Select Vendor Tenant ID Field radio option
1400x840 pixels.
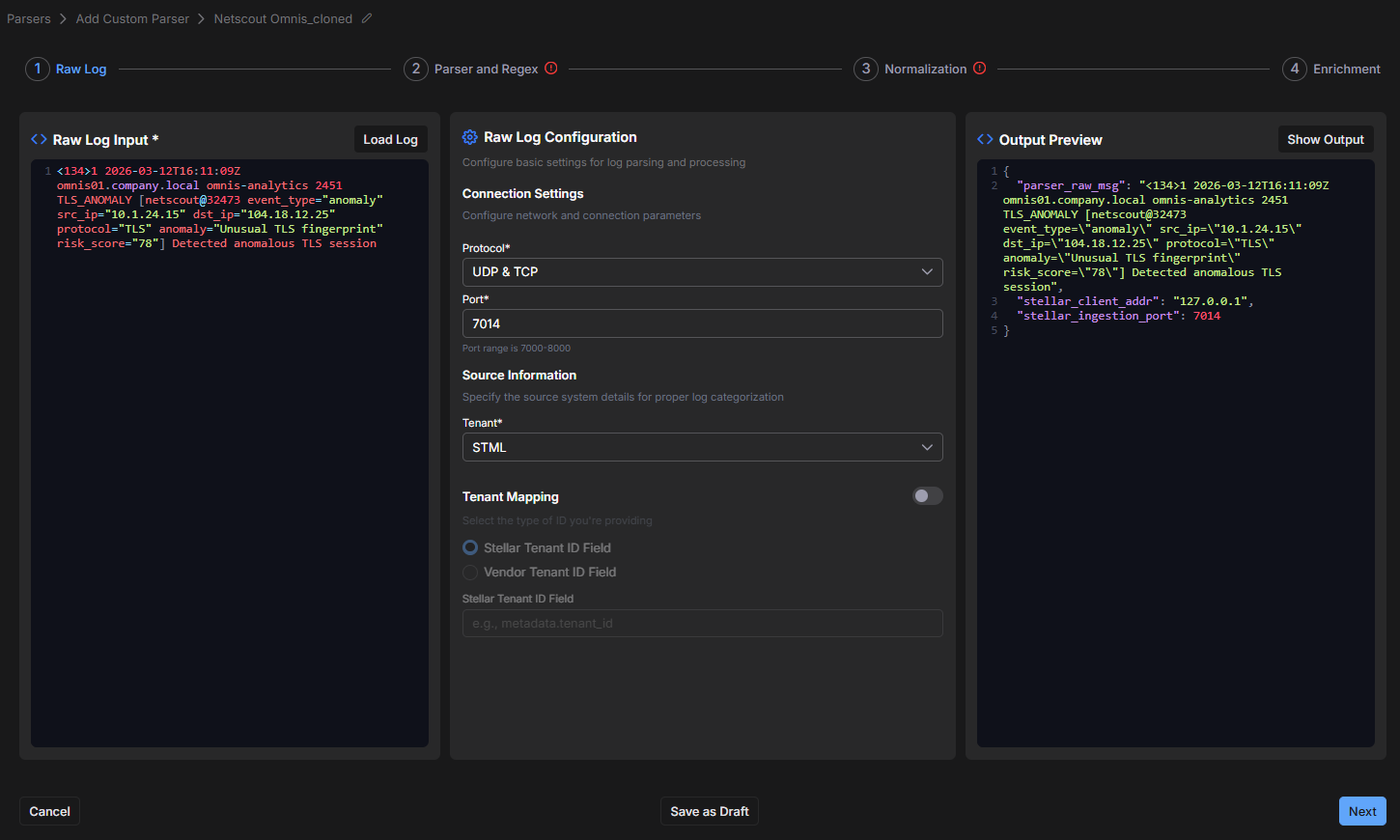(470, 573)
